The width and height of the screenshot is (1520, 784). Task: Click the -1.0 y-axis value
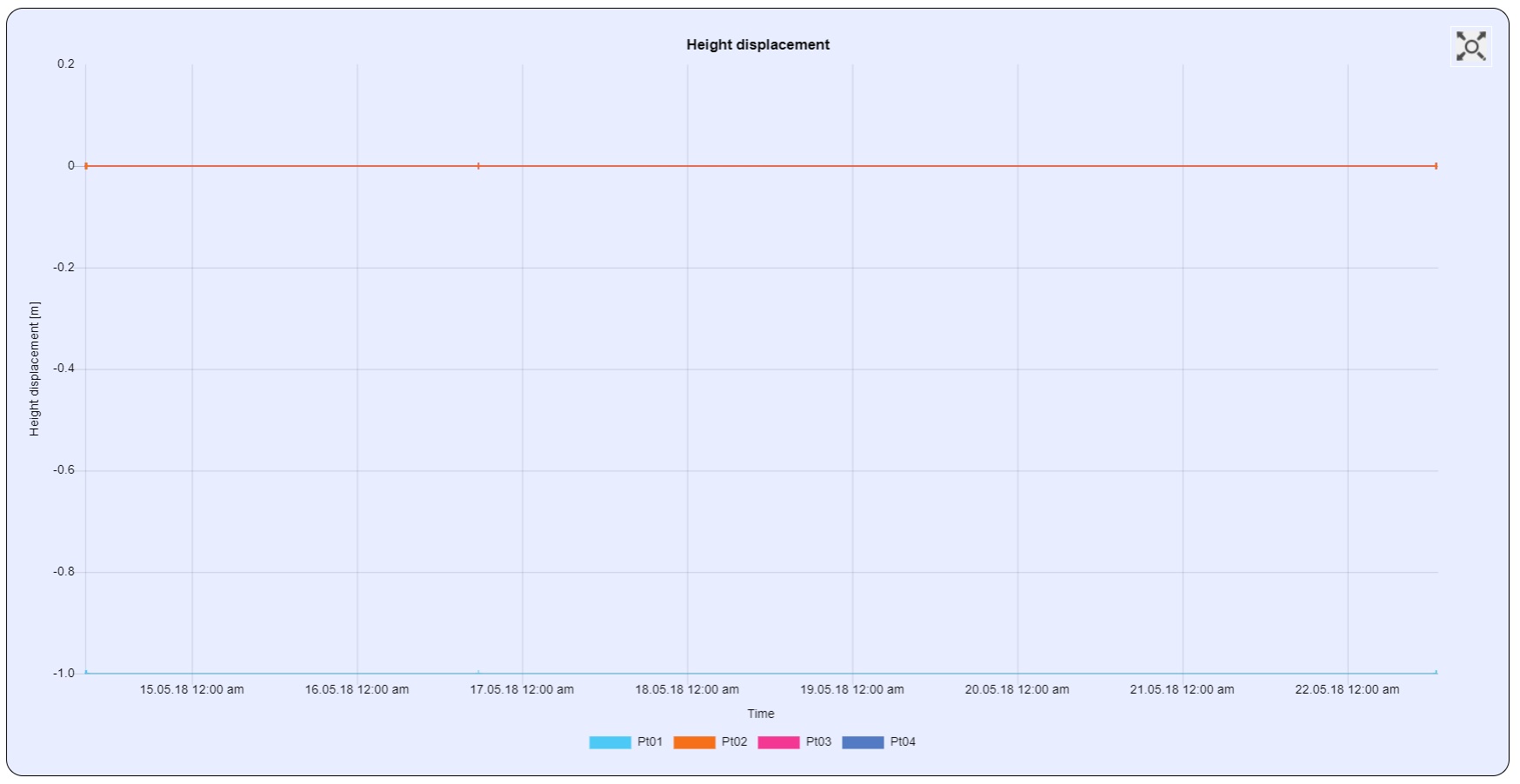63,674
